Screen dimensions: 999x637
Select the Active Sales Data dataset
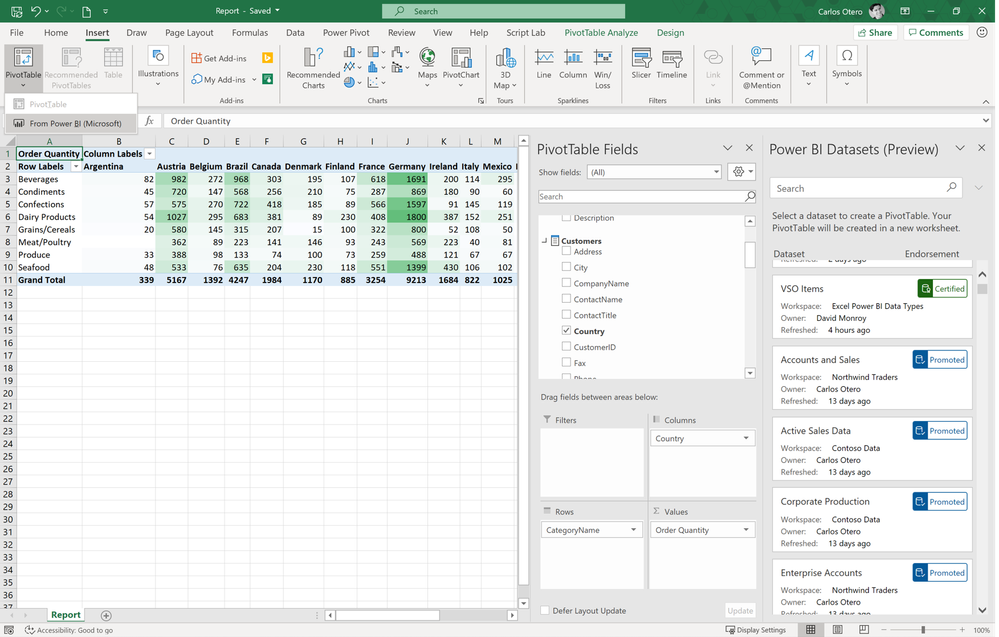point(872,449)
